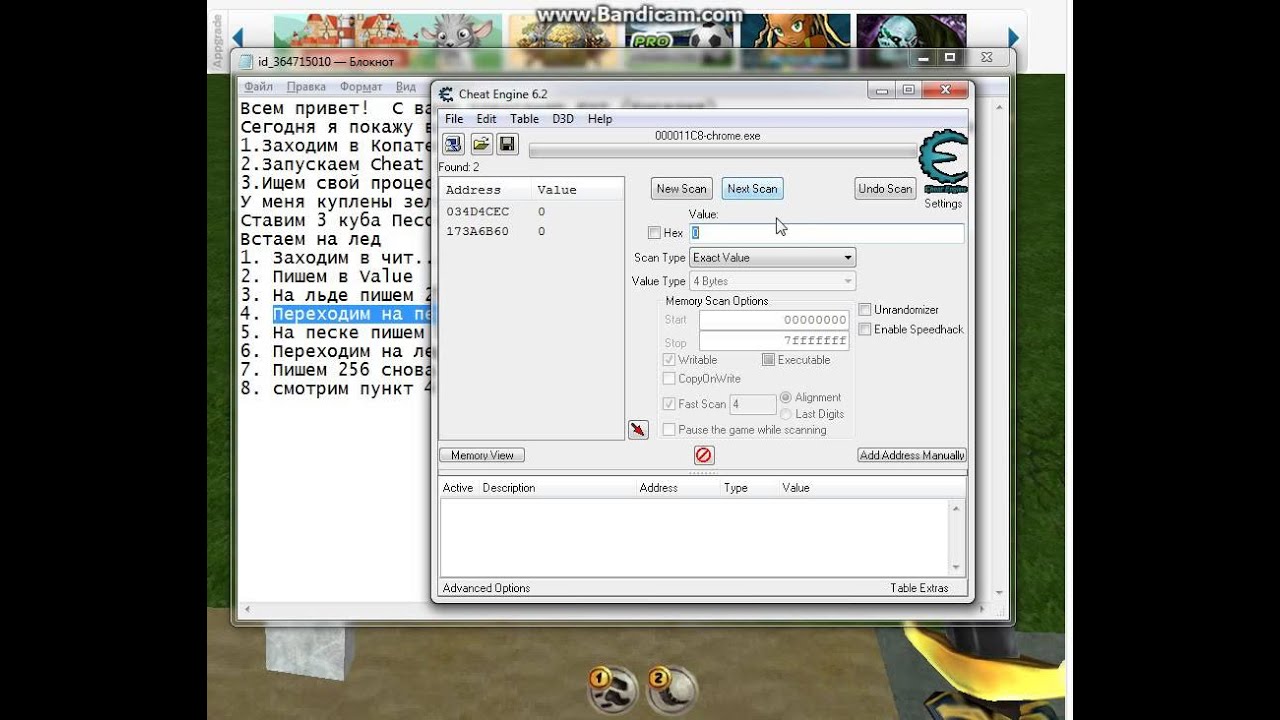Click Notepad line starting Всем привет

point(336,108)
